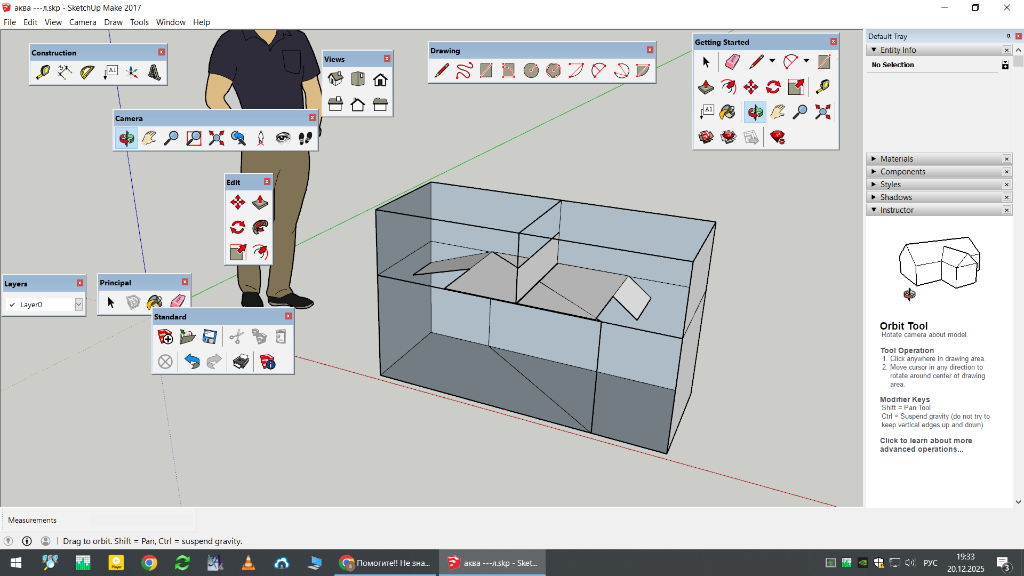Screen dimensions: 1024x576
Task: Toggle auto-hide pin on Default Tray
Action: (x=1008, y=36)
